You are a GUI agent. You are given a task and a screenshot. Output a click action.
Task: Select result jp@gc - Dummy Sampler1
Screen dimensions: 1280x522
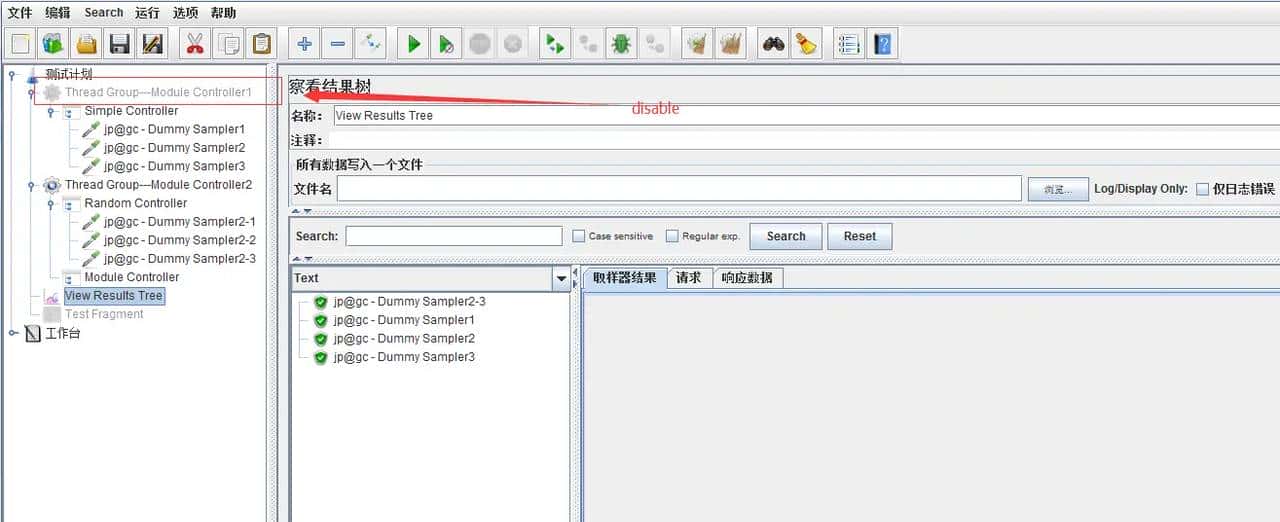[x=404, y=320]
